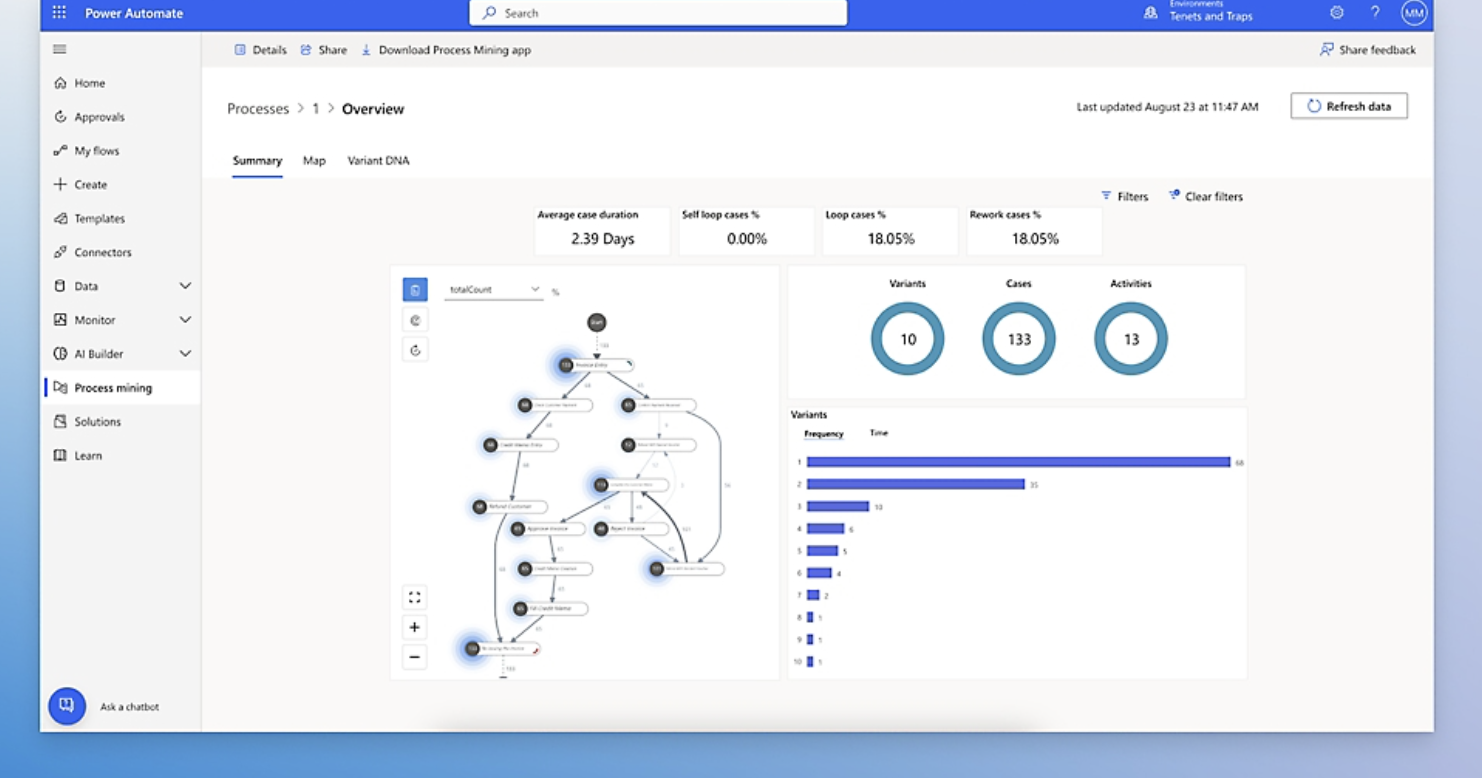Click the Average case duration value 2.39 Days
The image size is (1482, 778).
603,239
